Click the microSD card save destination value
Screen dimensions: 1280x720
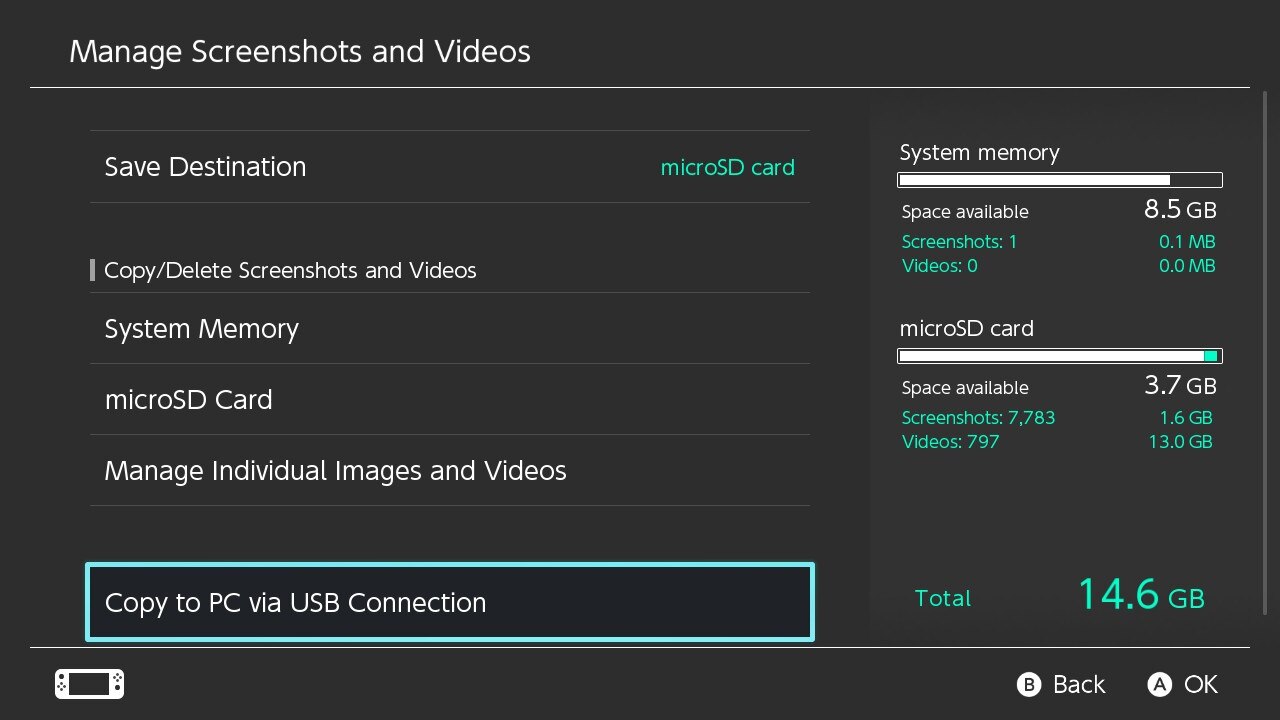click(727, 168)
